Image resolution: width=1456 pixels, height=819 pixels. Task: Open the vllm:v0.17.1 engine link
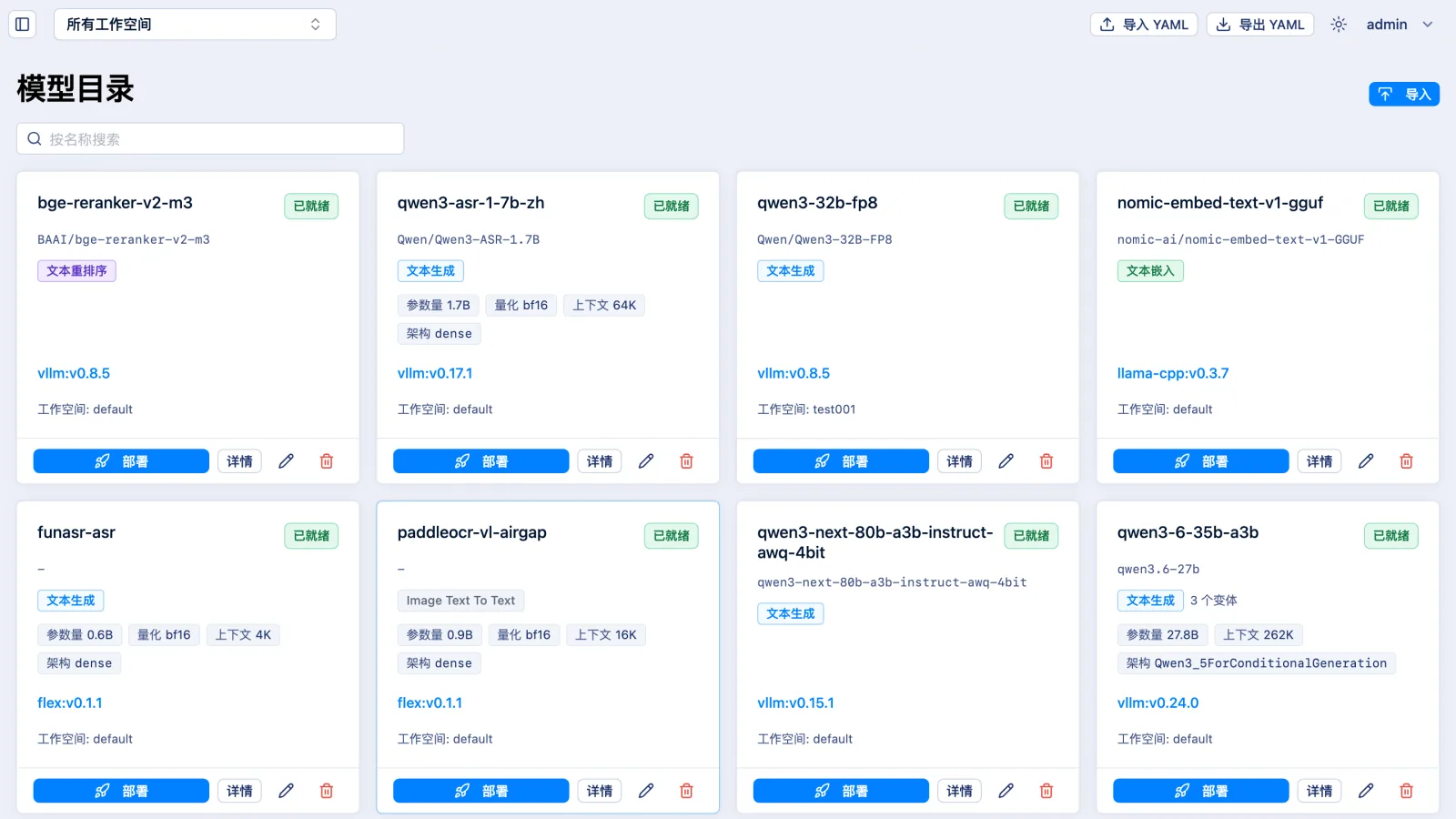pos(435,373)
